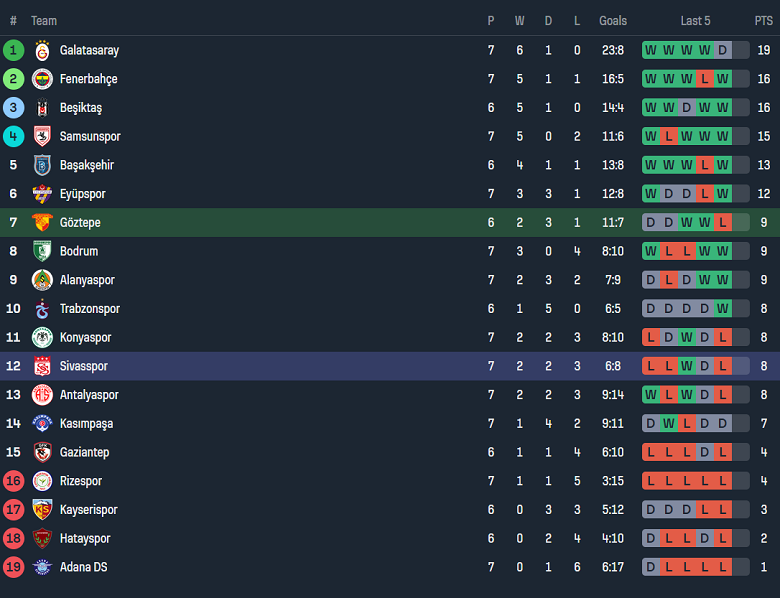Click Konyaspor's first red L result box
Image resolution: width=780 pixels, height=598 pixels.
(651, 338)
